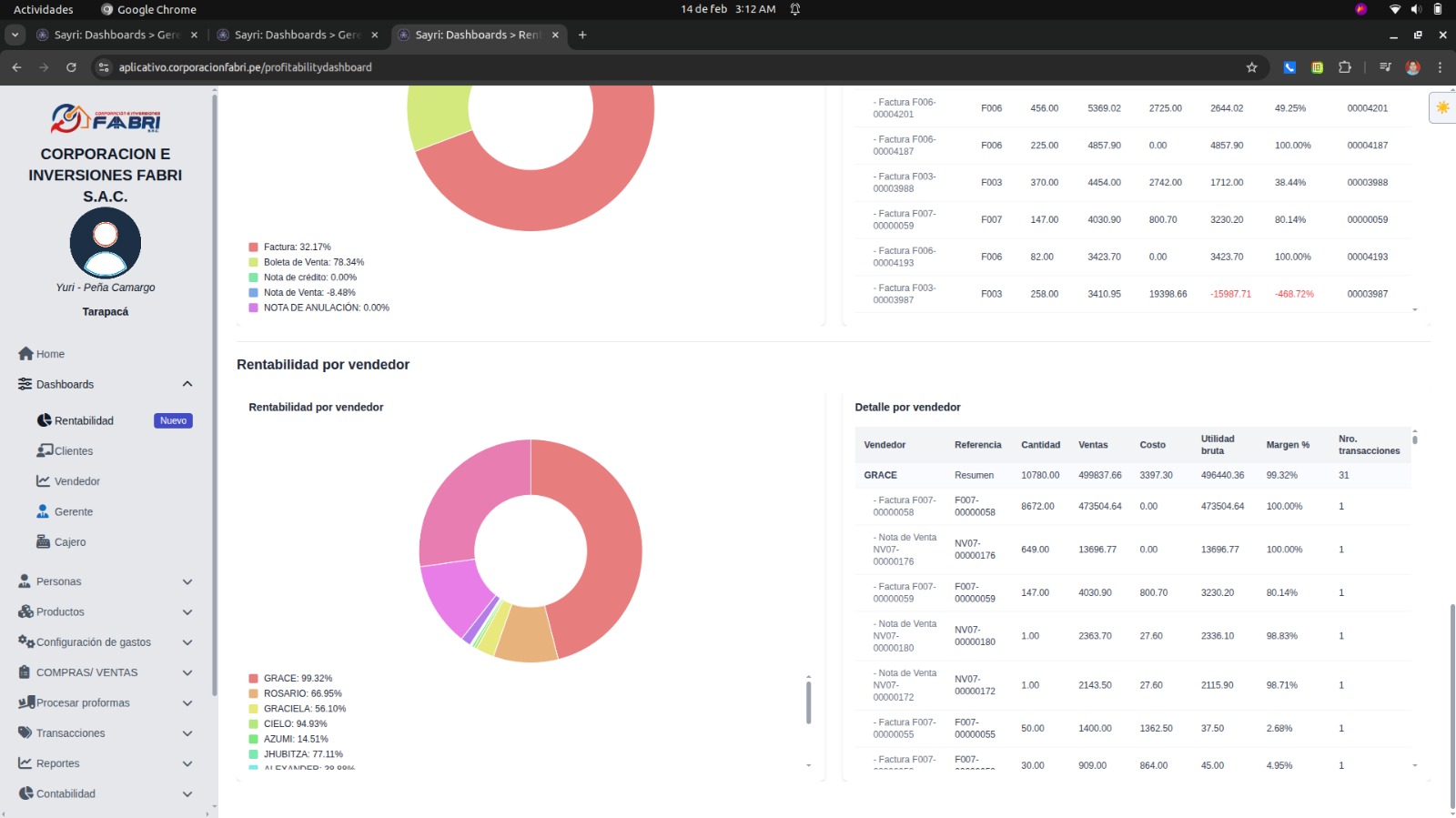
Task: Open the Vendedor chart icon item
Action: pos(43,481)
